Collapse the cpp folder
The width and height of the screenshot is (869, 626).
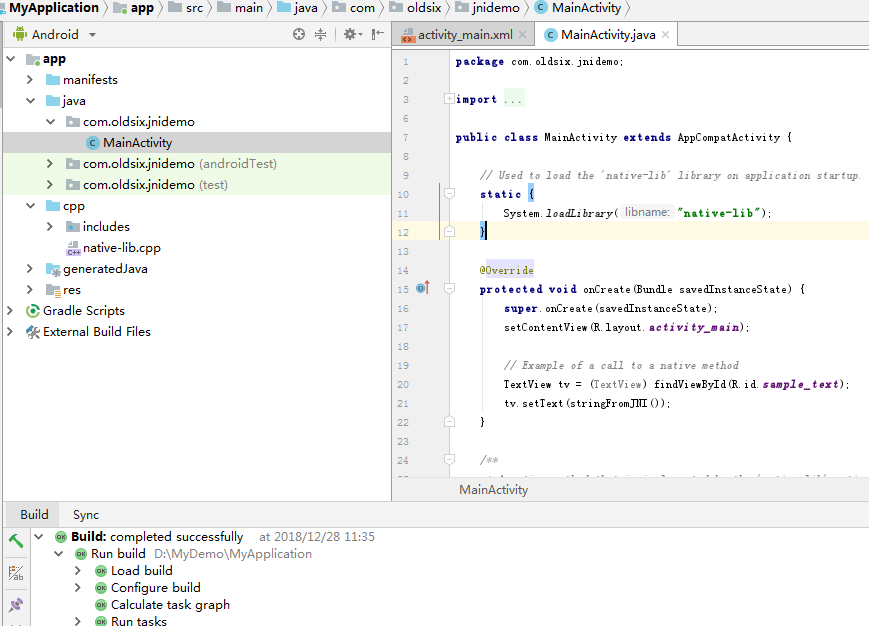30,206
